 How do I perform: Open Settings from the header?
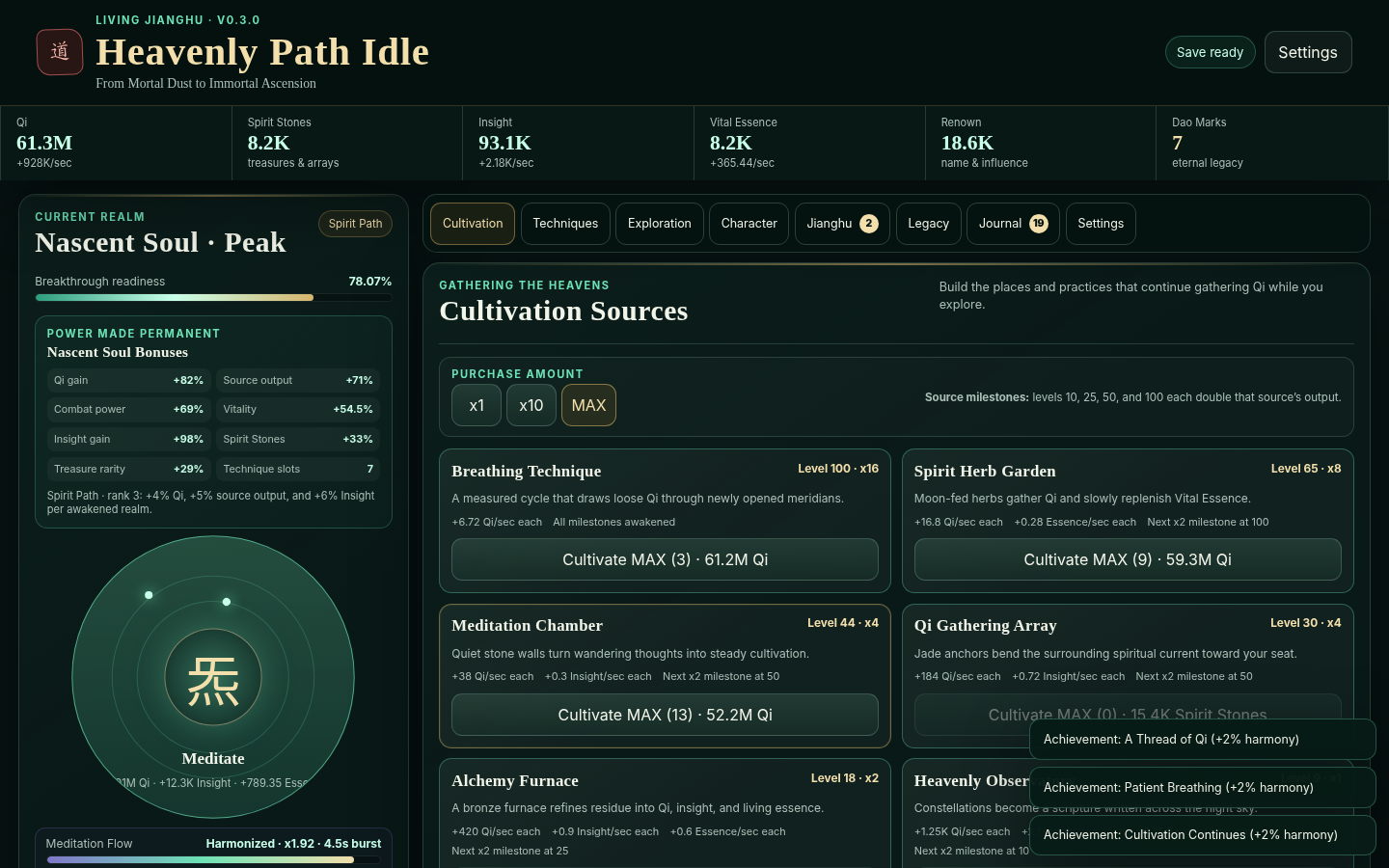click(1308, 52)
